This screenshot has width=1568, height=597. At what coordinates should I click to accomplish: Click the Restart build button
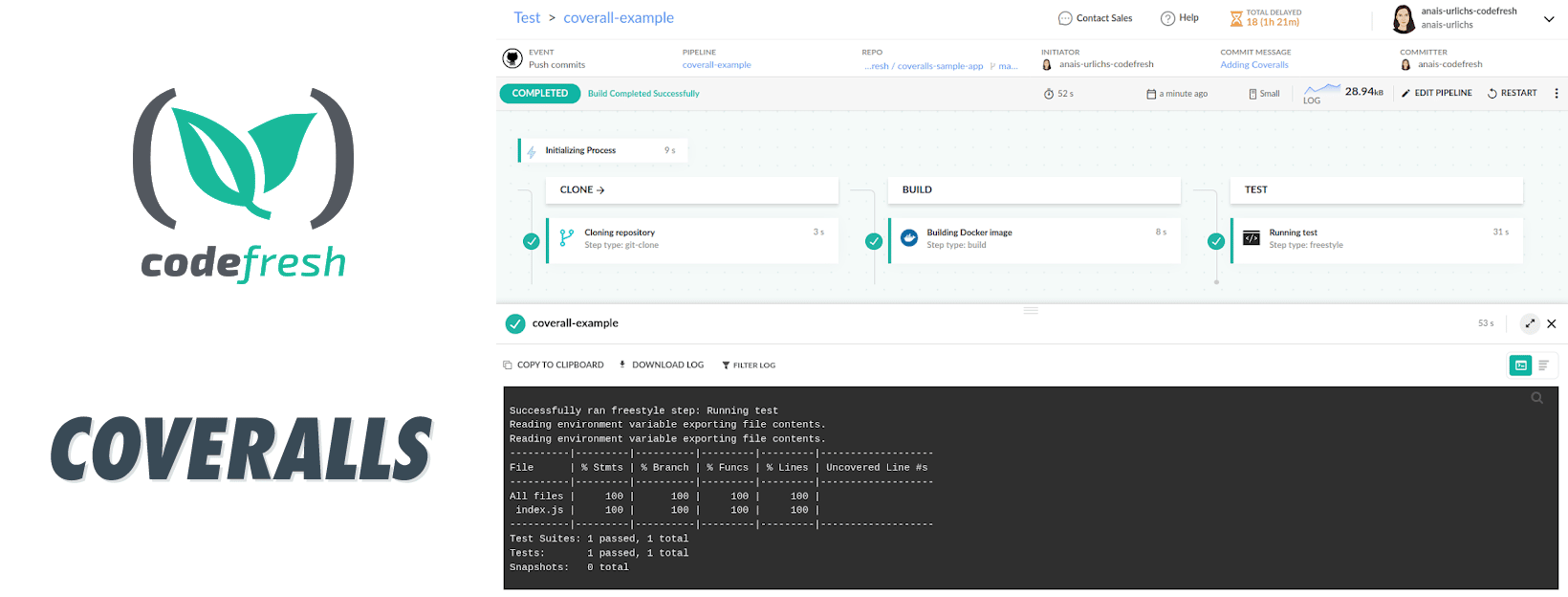(1513, 93)
